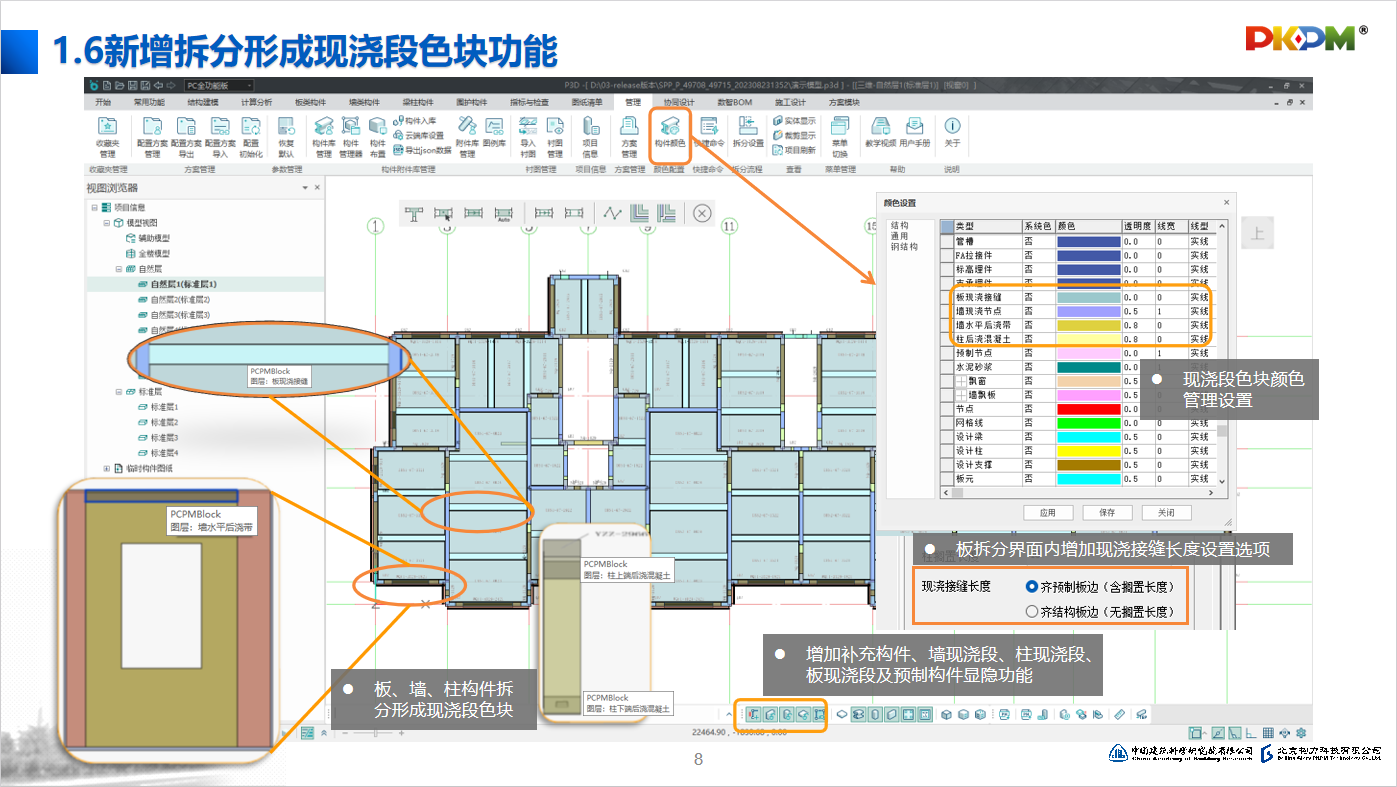Screen dimensions: 1397x787
Task: Show 项目信息 from the ribbon
Action: (x=590, y=136)
